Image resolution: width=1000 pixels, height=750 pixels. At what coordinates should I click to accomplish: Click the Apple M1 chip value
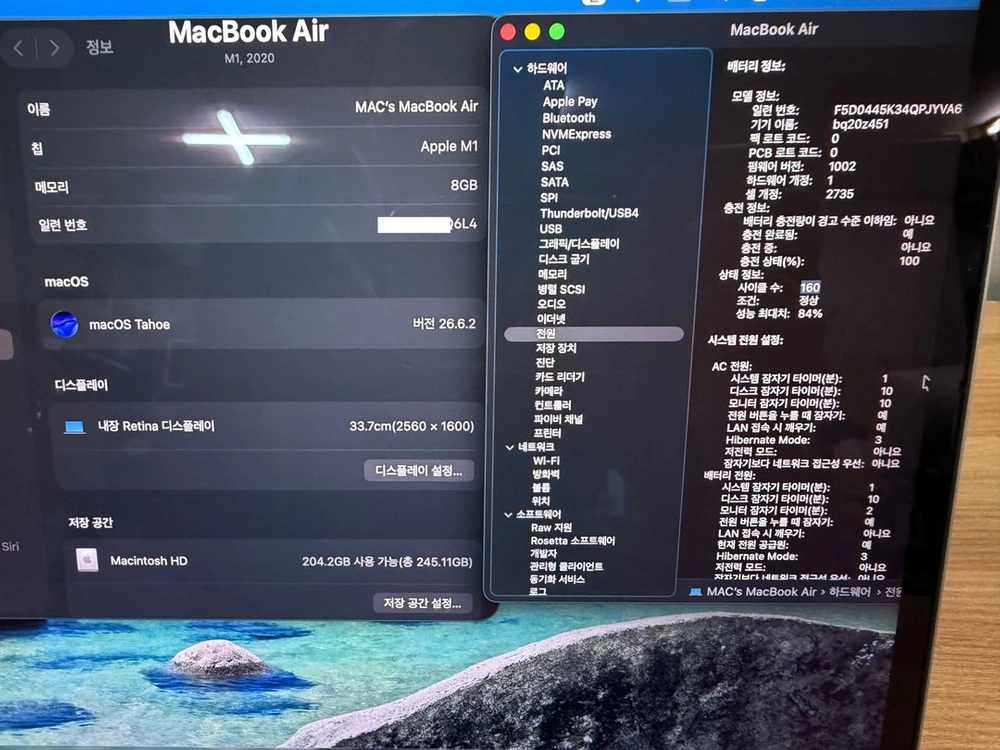coord(449,146)
